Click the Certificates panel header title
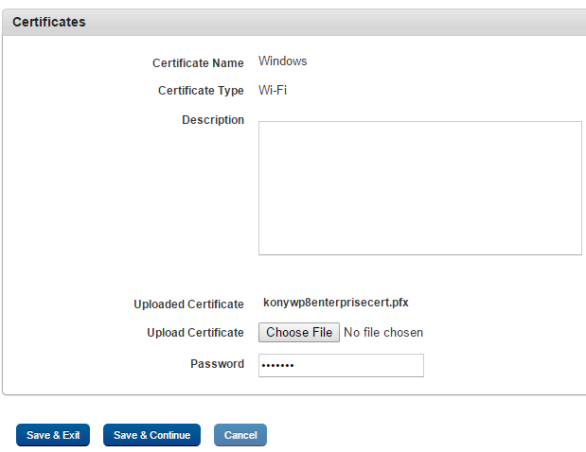The height and width of the screenshot is (452, 586). tap(49, 22)
